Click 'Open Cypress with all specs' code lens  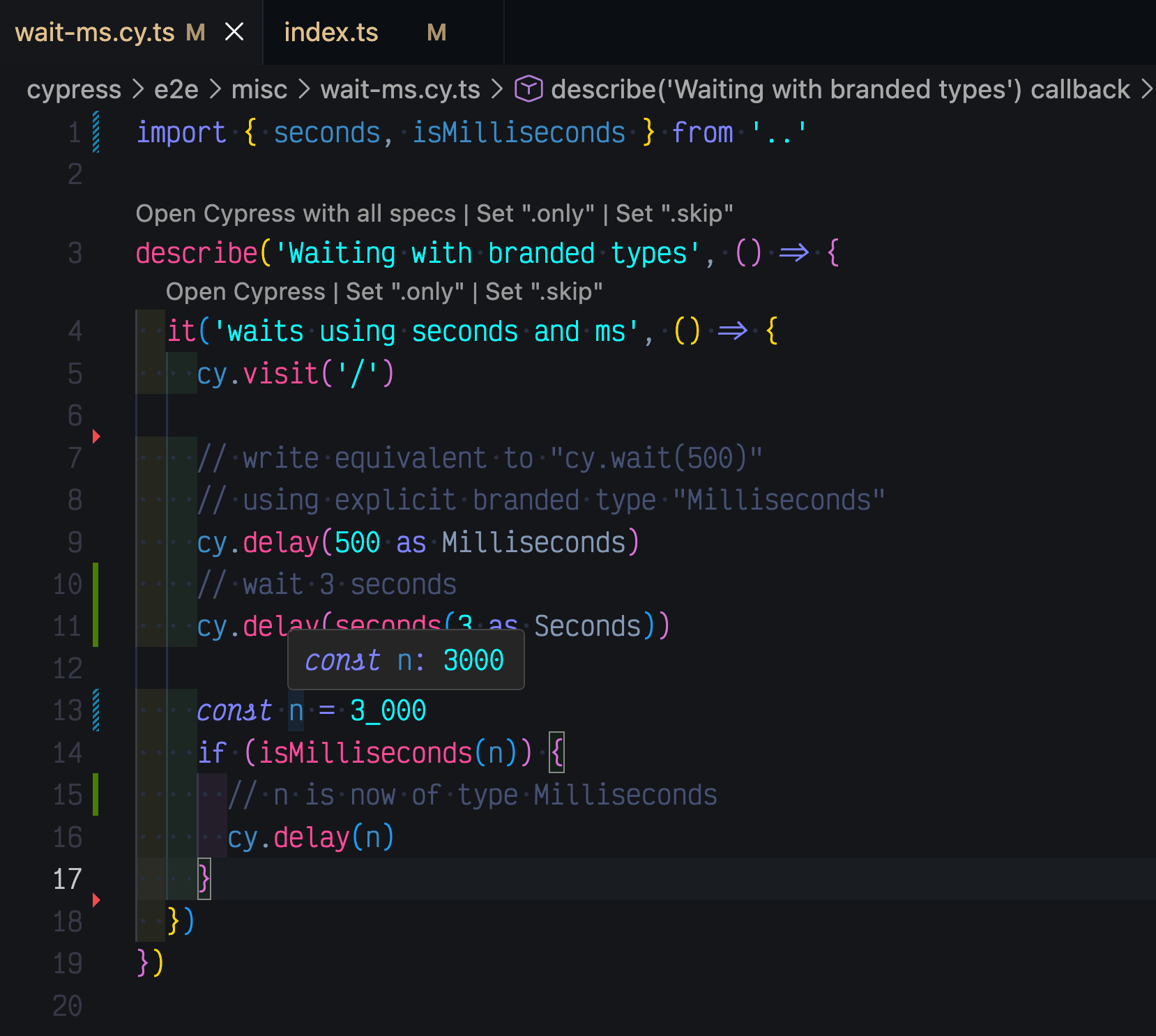coord(295,213)
